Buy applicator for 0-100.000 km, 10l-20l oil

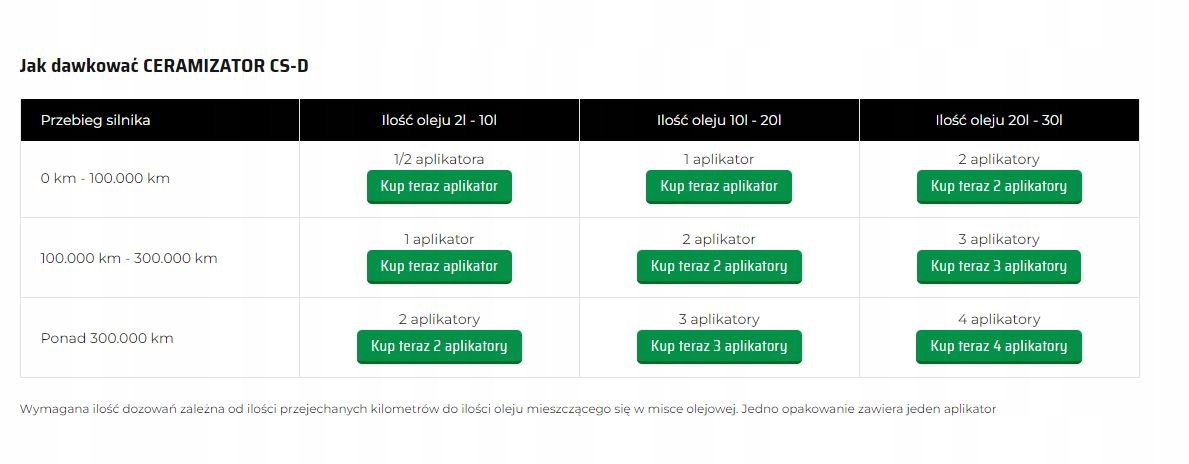tap(719, 187)
